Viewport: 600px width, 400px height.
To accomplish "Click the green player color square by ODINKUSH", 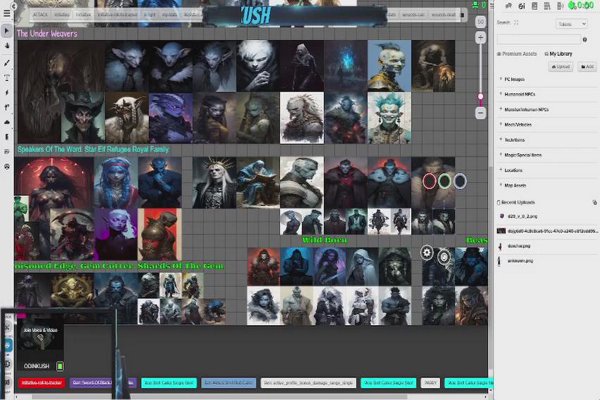I will coord(60,366).
